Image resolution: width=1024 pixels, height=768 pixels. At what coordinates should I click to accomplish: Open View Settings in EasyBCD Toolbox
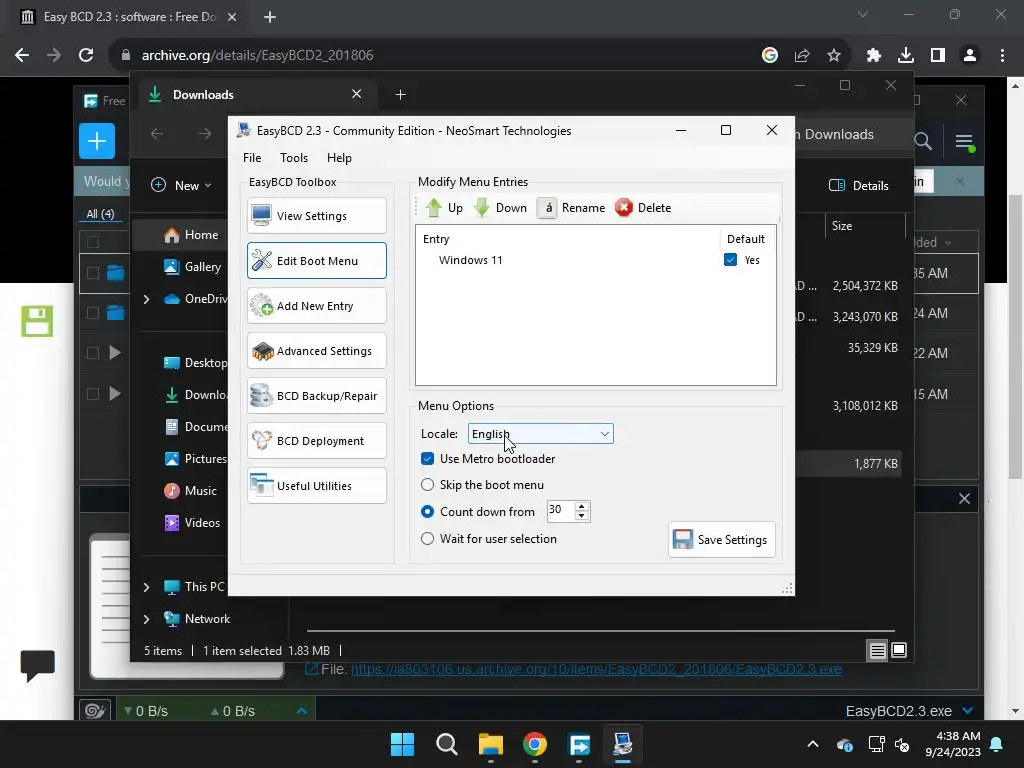317,216
